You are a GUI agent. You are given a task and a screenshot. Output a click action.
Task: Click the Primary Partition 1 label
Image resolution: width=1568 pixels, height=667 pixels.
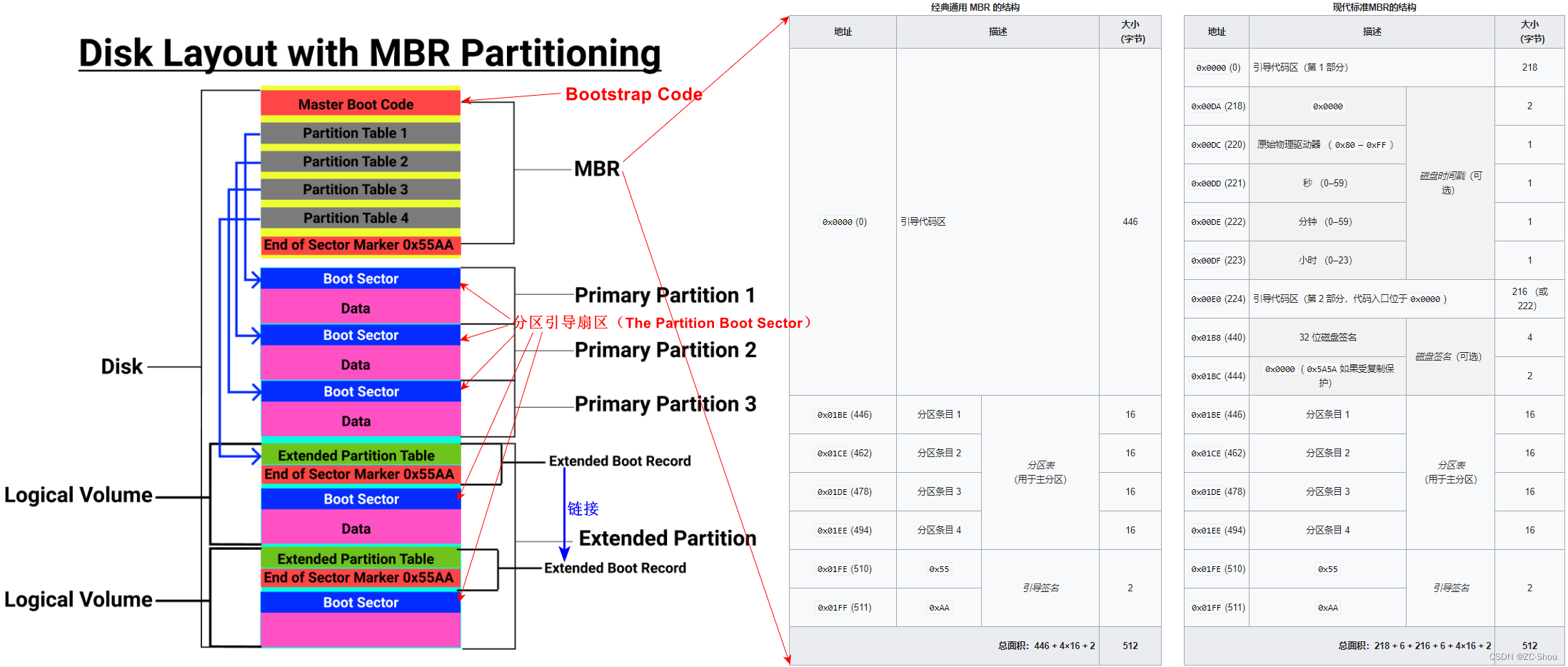[x=664, y=294]
